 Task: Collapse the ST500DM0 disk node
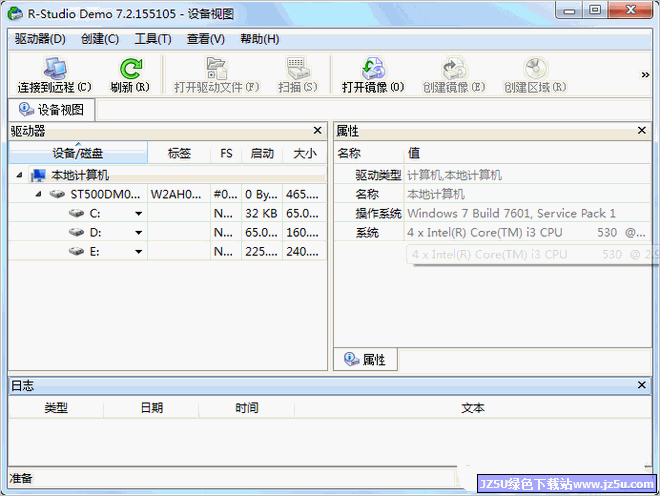pos(38,194)
